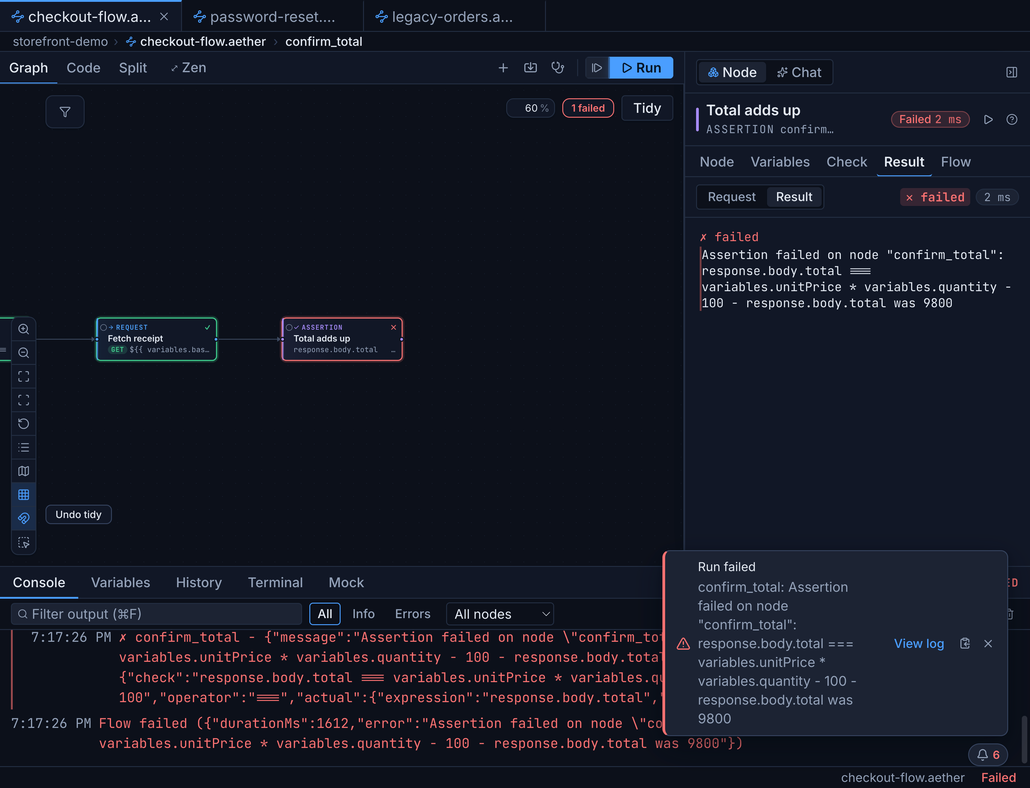Open the Mock tab in bottom panel
The height and width of the screenshot is (788, 1030).
coord(346,582)
